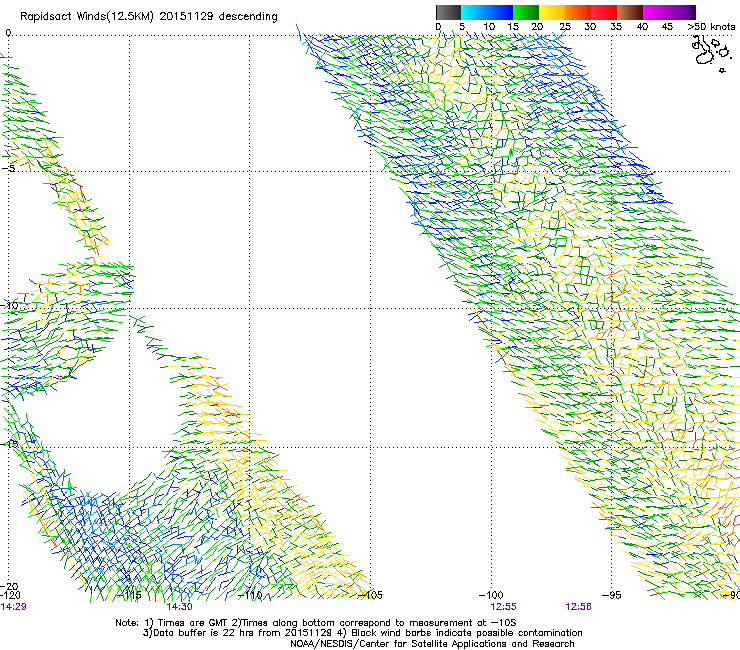This screenshot has width=740, height=650.
Task: Click the '-10' latitude axis label
Action: pos(9,305)
